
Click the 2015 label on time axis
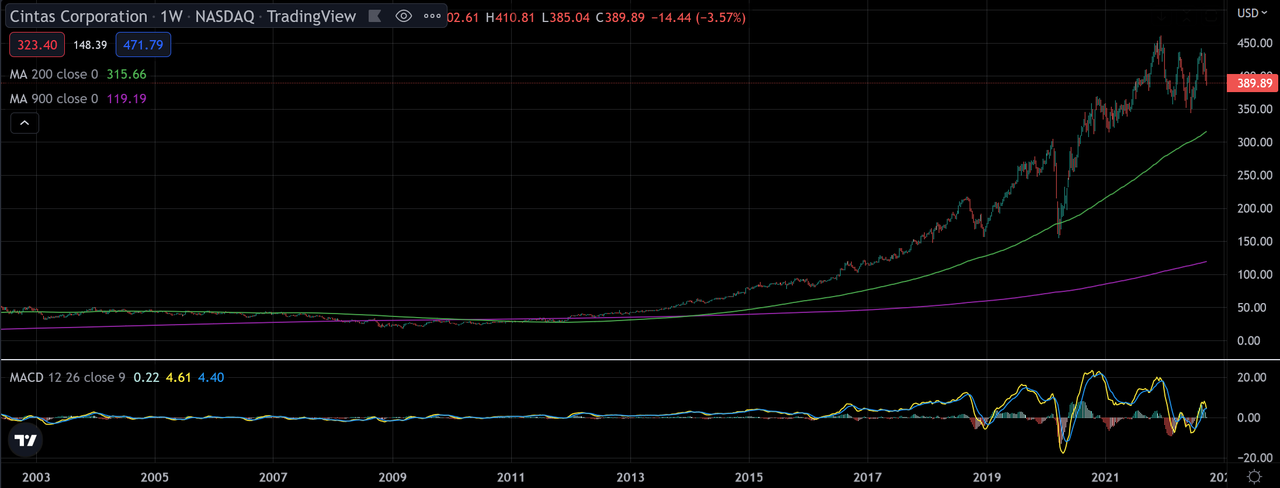tap(749, 478)
